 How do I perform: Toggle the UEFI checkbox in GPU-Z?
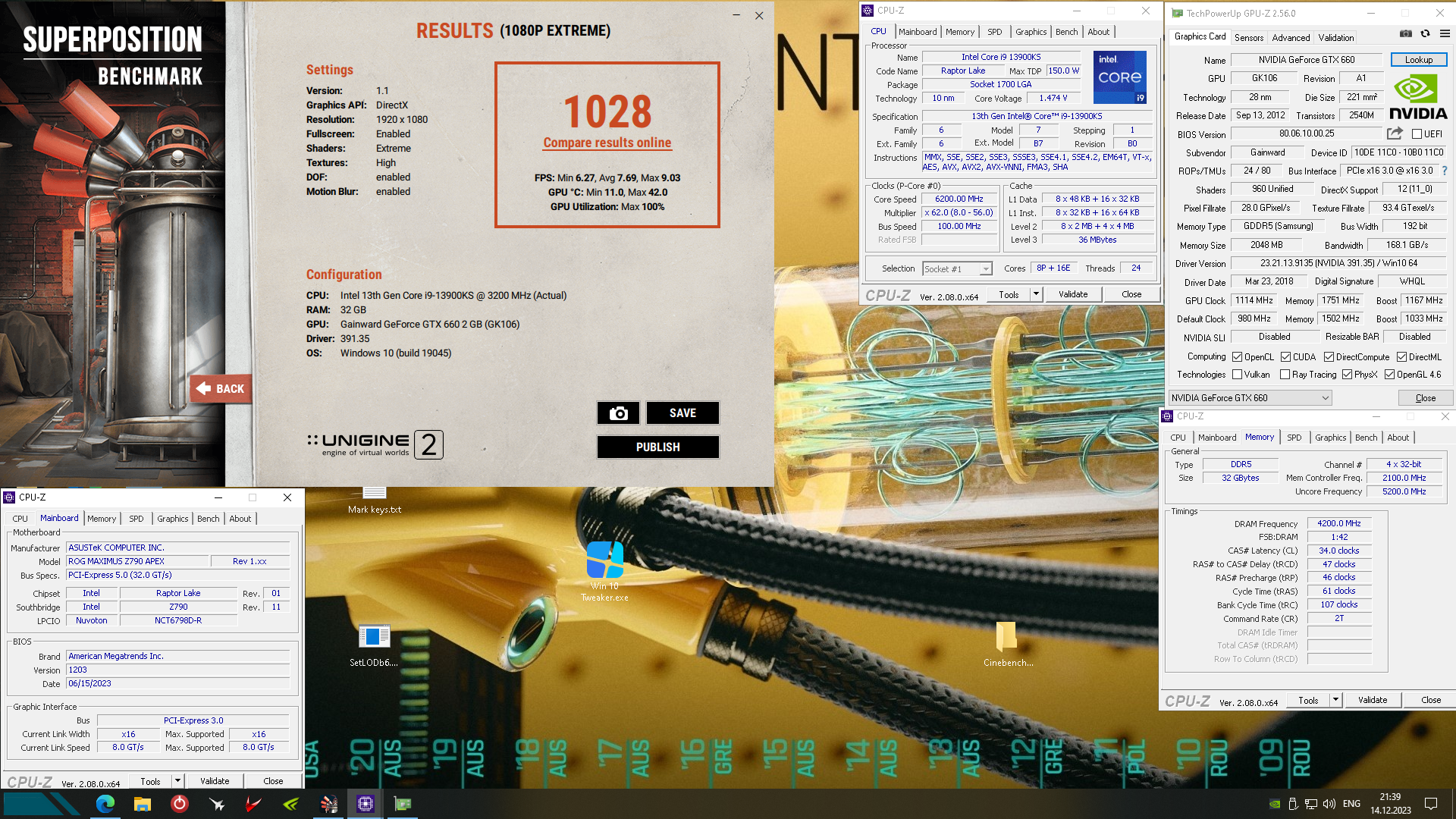1417,134
